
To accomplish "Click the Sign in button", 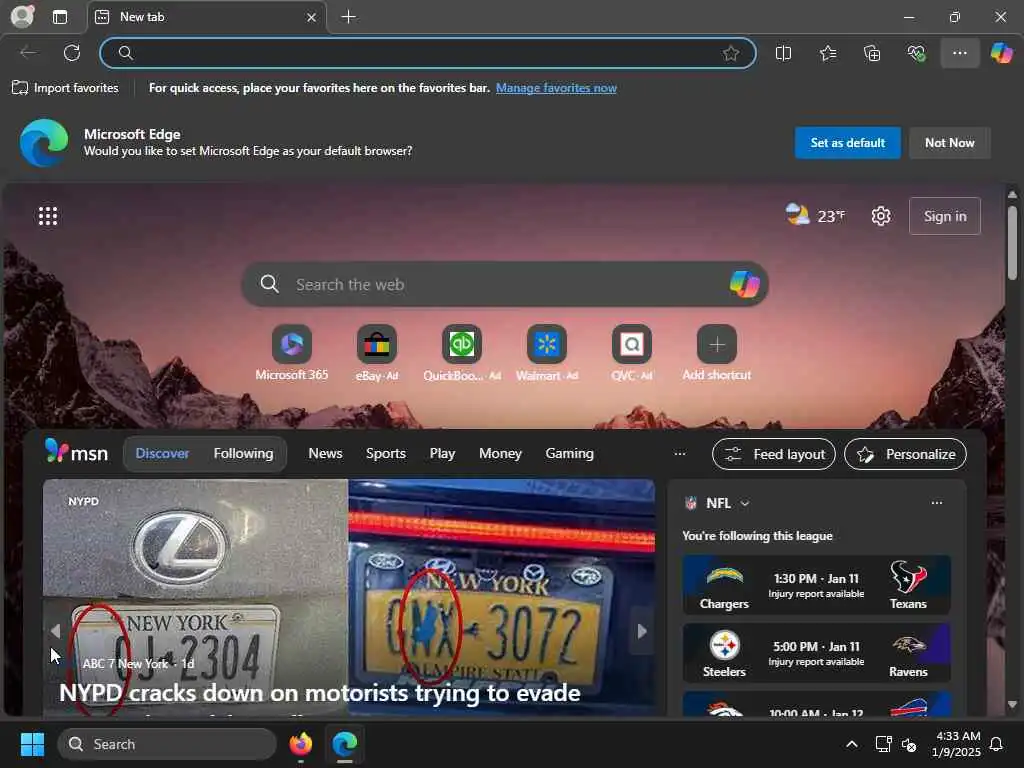I will tap(944, 216).
